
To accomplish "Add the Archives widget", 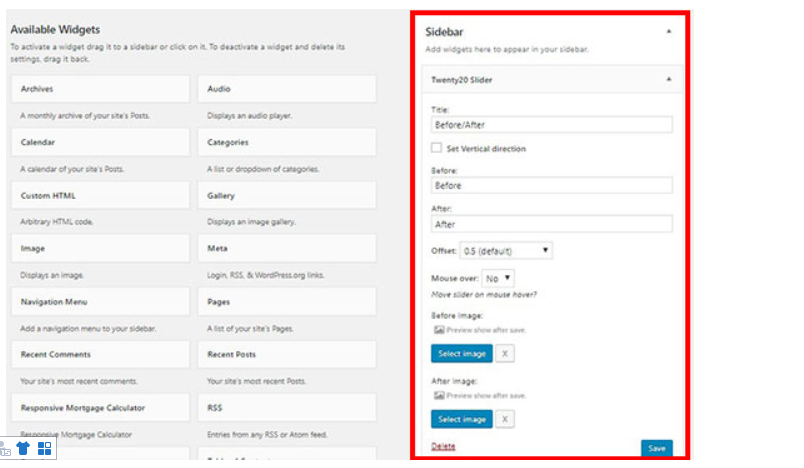I will tap(100, 89).
